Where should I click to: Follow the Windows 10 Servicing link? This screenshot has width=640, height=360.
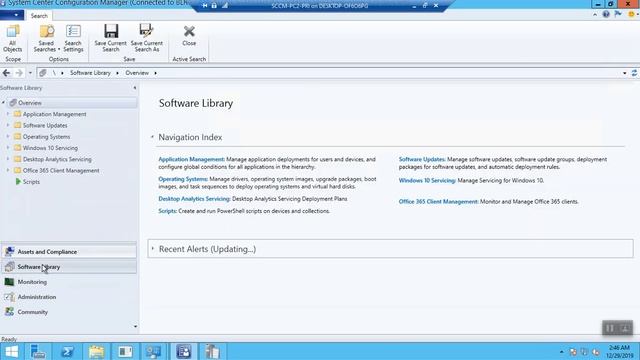point(427,180)
